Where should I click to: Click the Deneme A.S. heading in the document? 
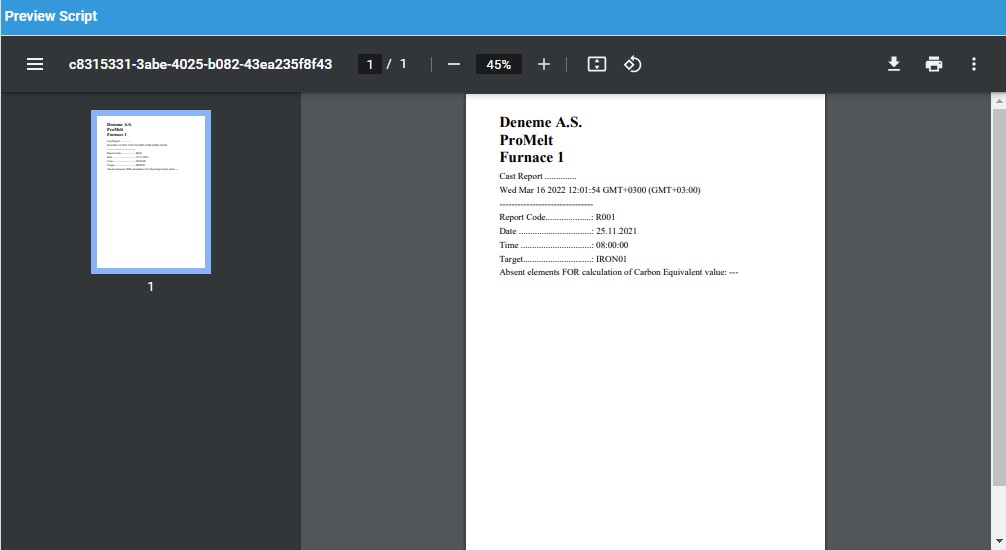pos(540,122)
